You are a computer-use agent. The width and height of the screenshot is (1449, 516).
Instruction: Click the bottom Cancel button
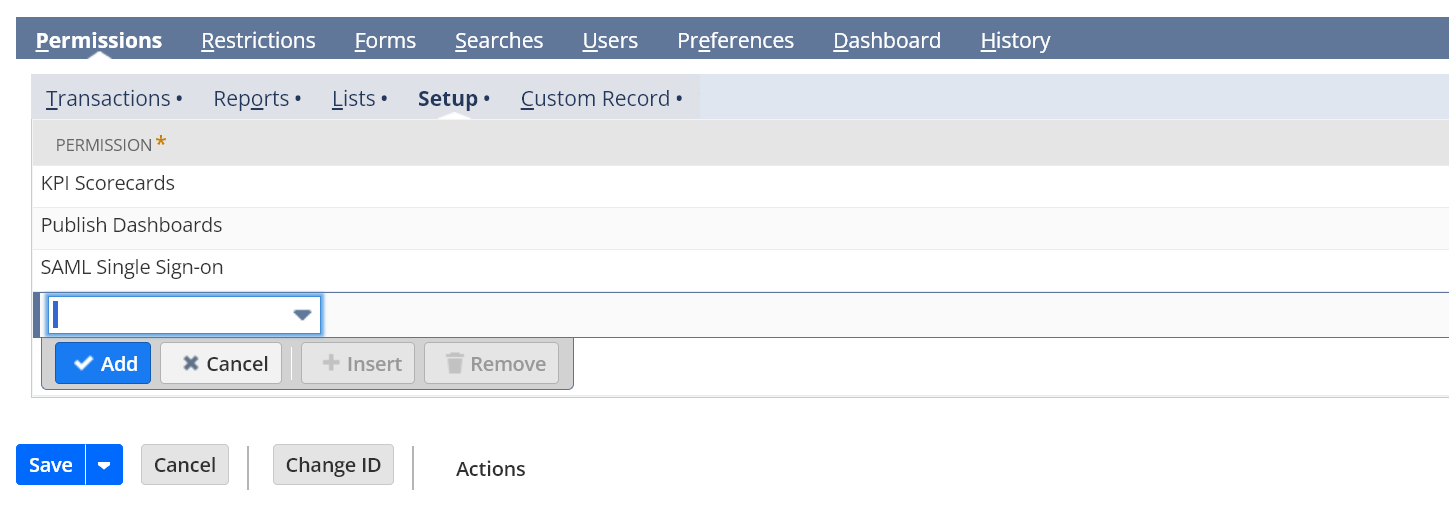click(x=185, y=465)
